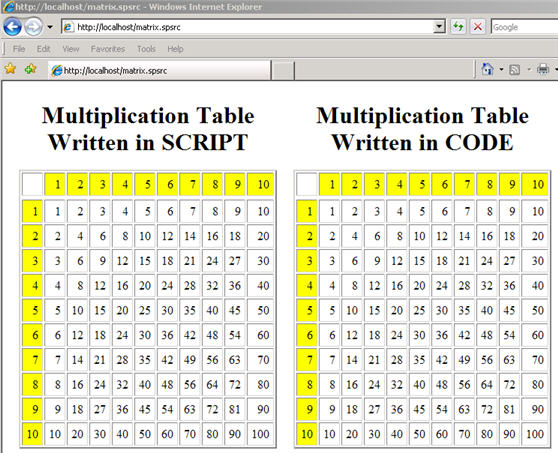The image size is (558, 453).
Task: Click the RSS Feeds icon
Action: (x=515, y=70)
